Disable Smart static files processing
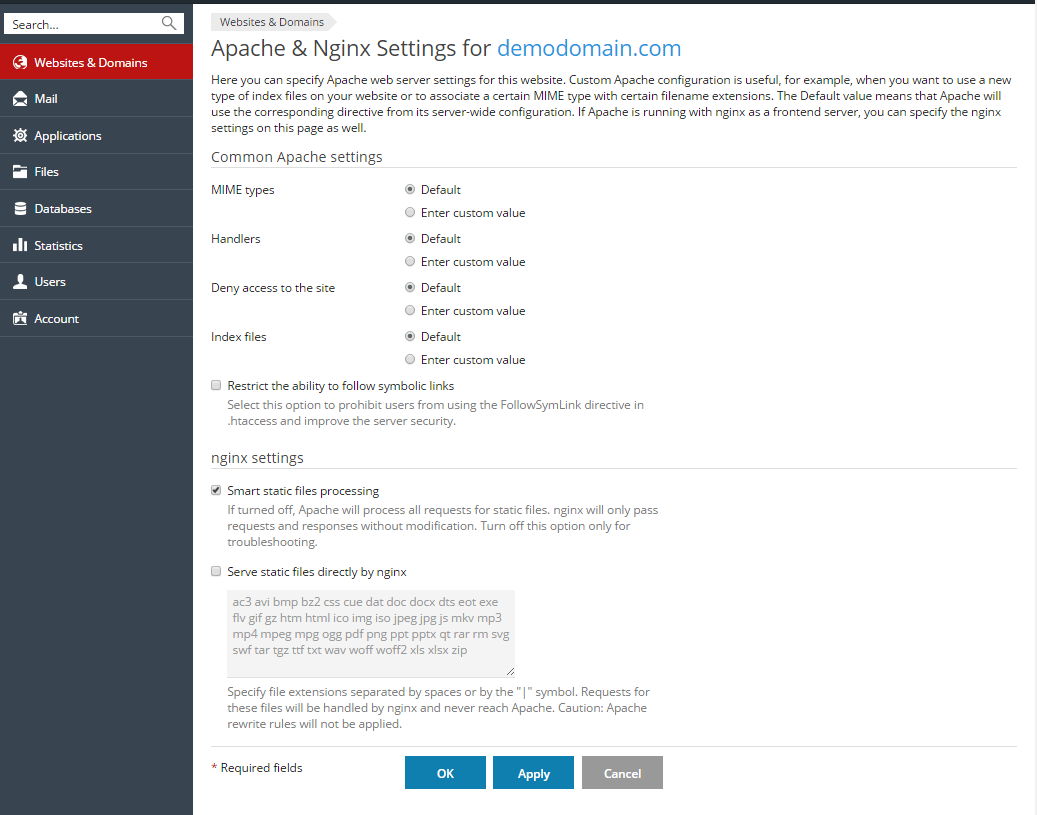Screen dimensions: 1037x815 [216, 490]
